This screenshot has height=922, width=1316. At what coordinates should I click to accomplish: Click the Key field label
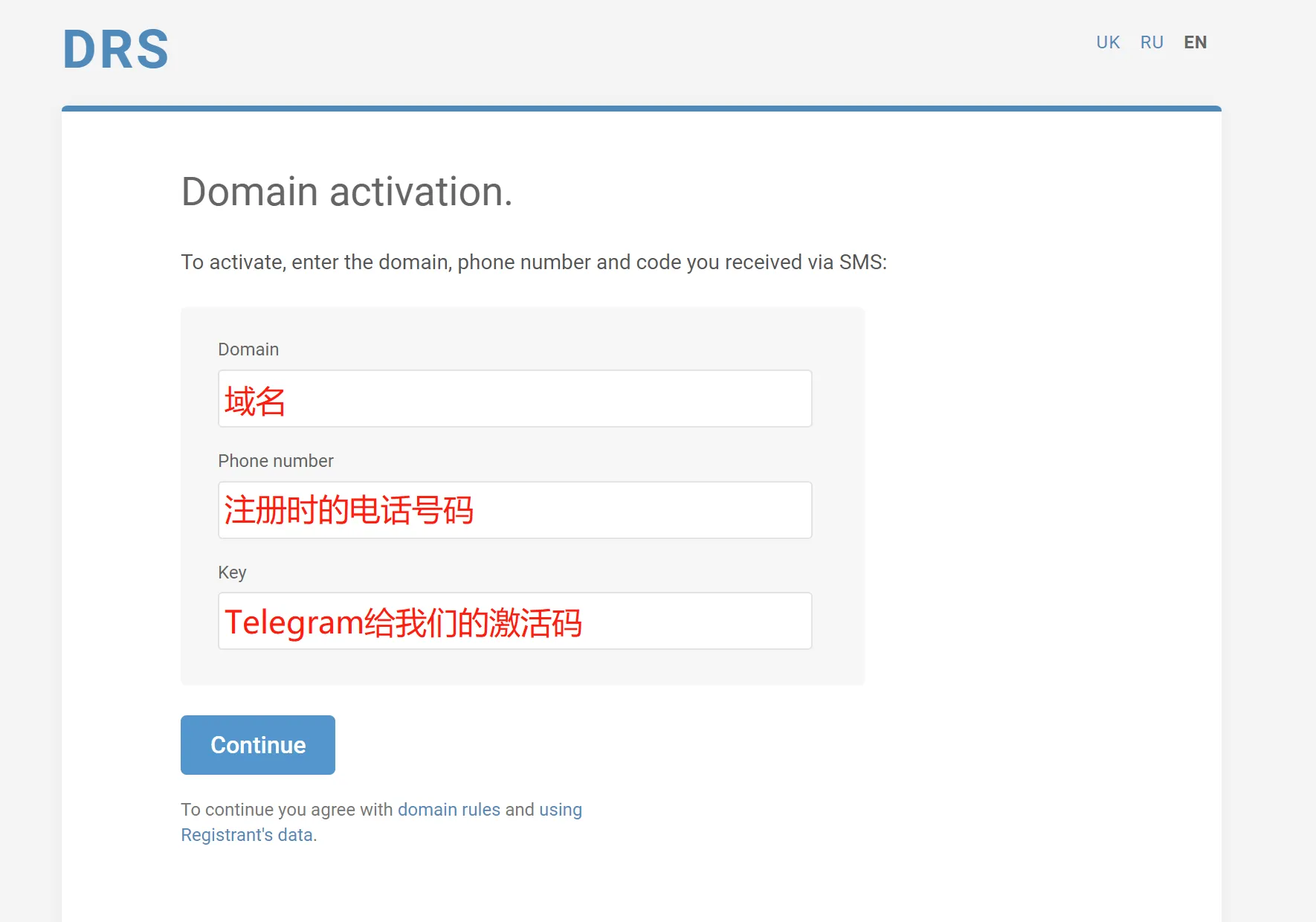click(x=232, y=573)
